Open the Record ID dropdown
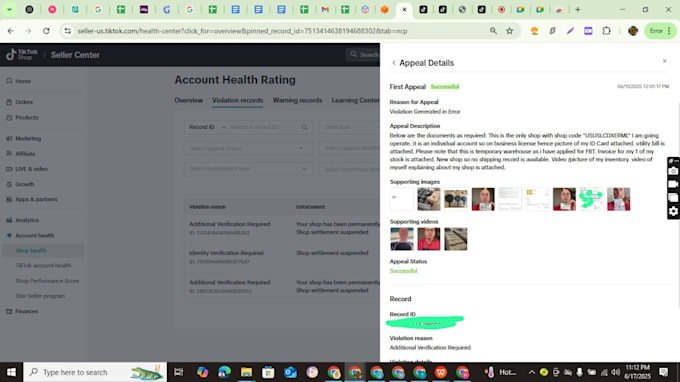Viewport: 680px width, 382px height. coord(206,127)
